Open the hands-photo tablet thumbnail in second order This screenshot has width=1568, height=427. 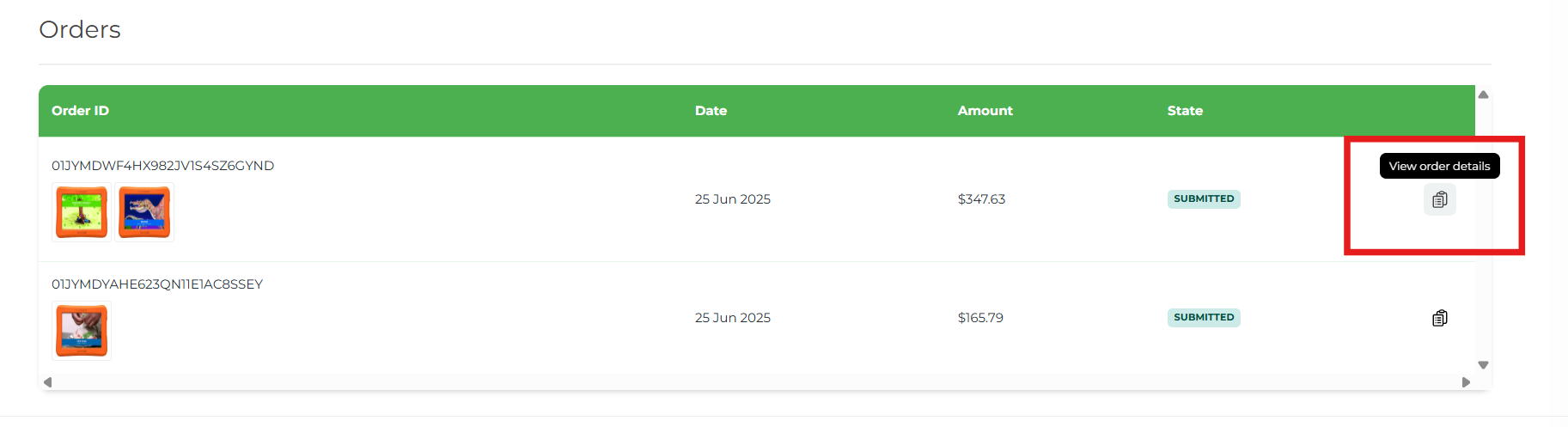(x=82, y=331)
